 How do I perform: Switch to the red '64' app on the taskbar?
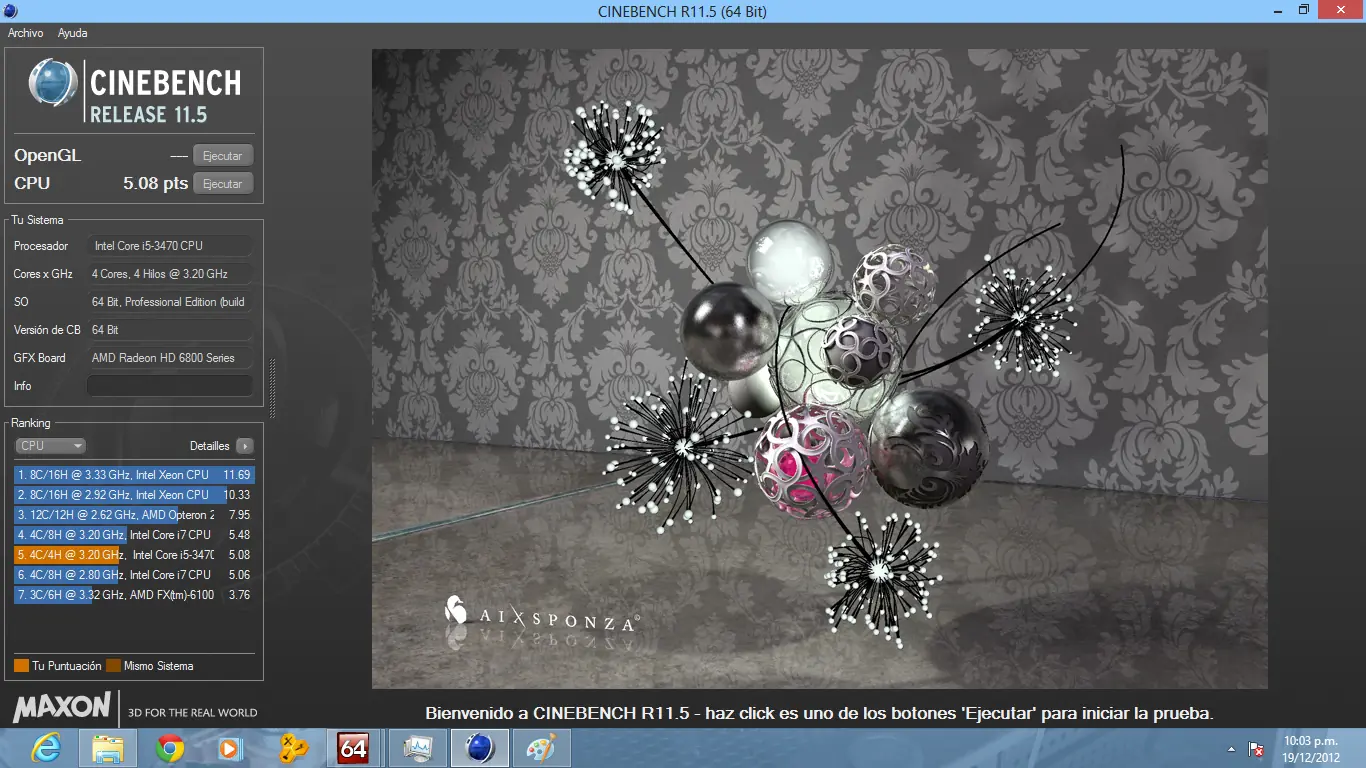coord(353,748)
